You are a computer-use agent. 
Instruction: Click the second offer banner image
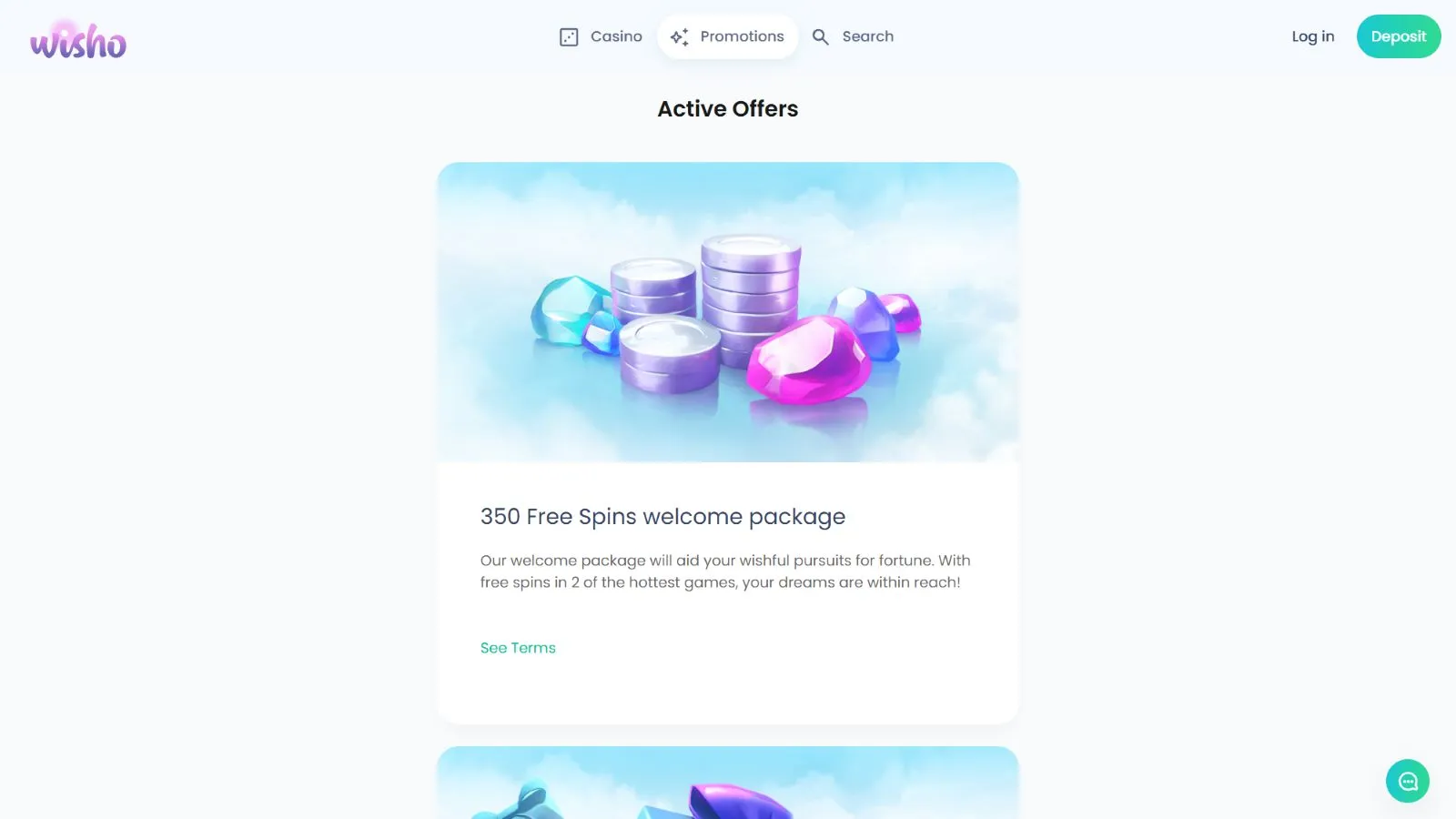click(728, 783)
